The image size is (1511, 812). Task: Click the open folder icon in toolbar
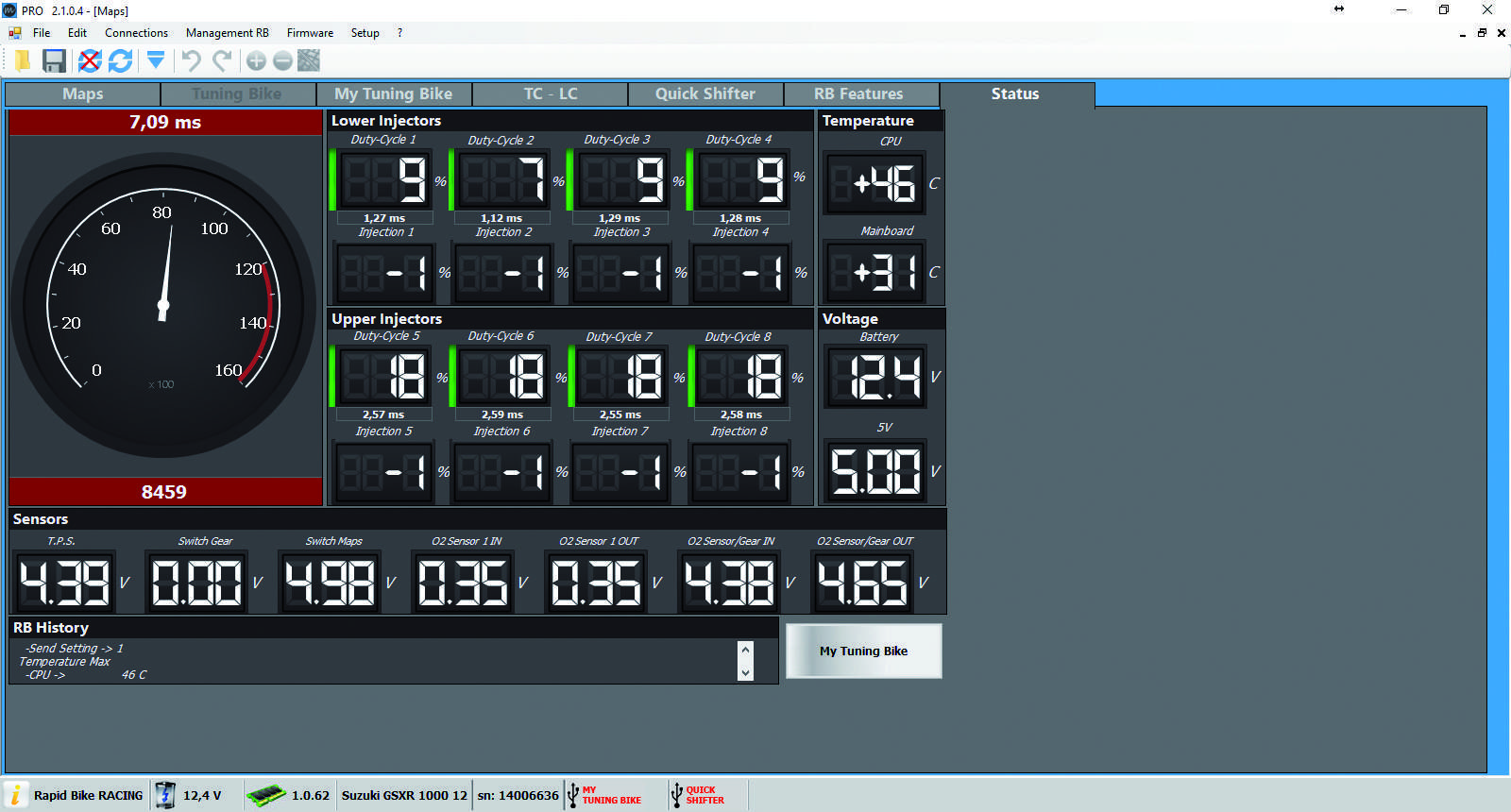click(x=22, y=61)
